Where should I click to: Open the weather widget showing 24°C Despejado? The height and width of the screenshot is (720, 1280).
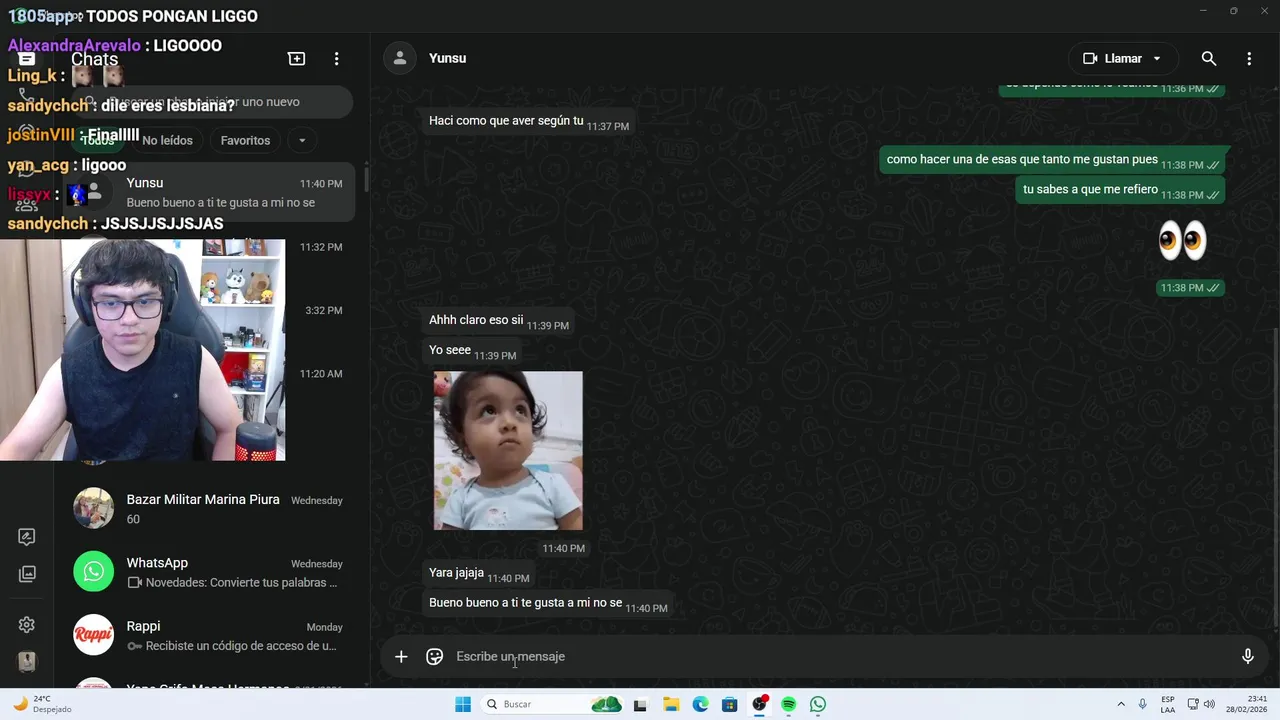[x=43, y=704]
